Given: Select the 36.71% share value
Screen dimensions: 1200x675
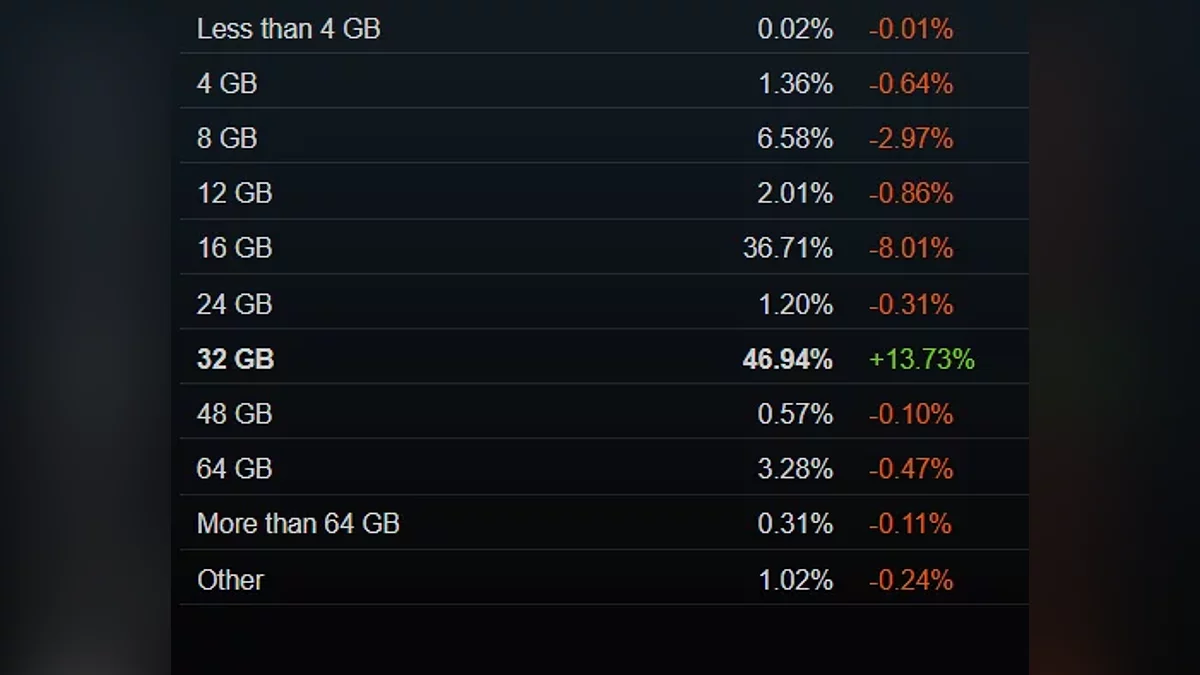Looking at the screenshot, I should click(x=787, y=248).
